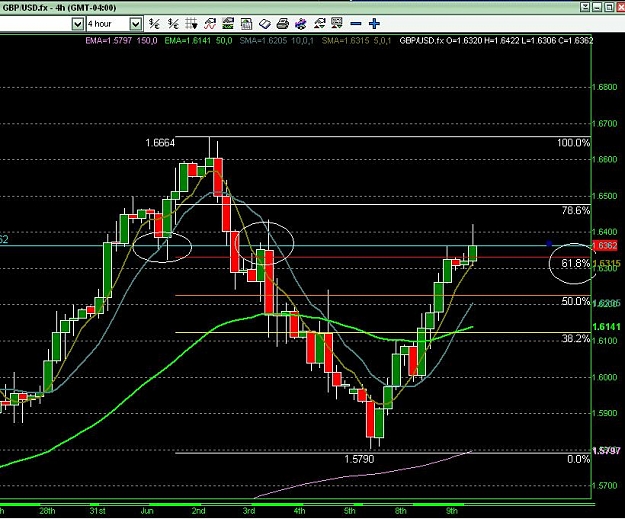Click the 5th date label on time axis
This screenshot has height=519, width=625.
tap(350, 511)
